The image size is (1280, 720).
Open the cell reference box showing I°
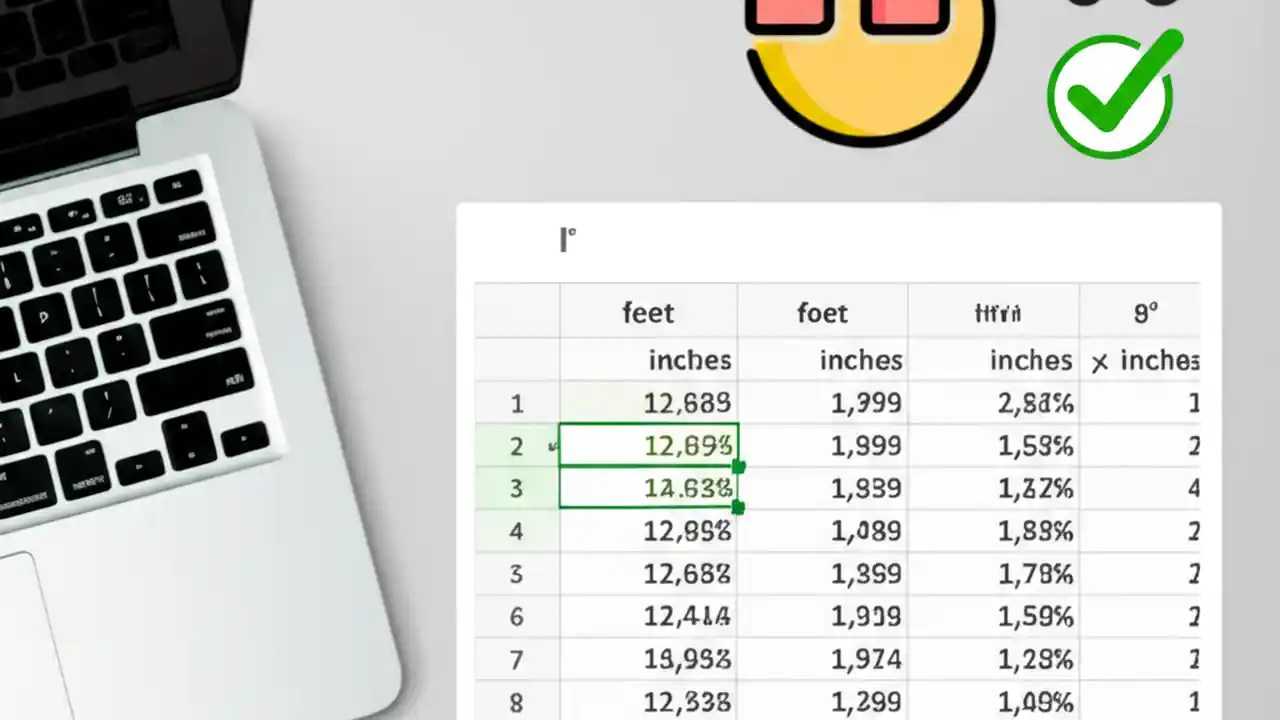click(x=566, y=239)
